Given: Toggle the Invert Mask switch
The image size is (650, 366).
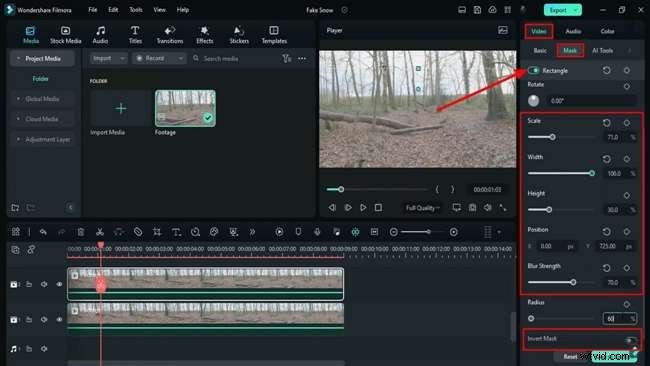Looking at the screenshot, I should (x=630, y=340).
